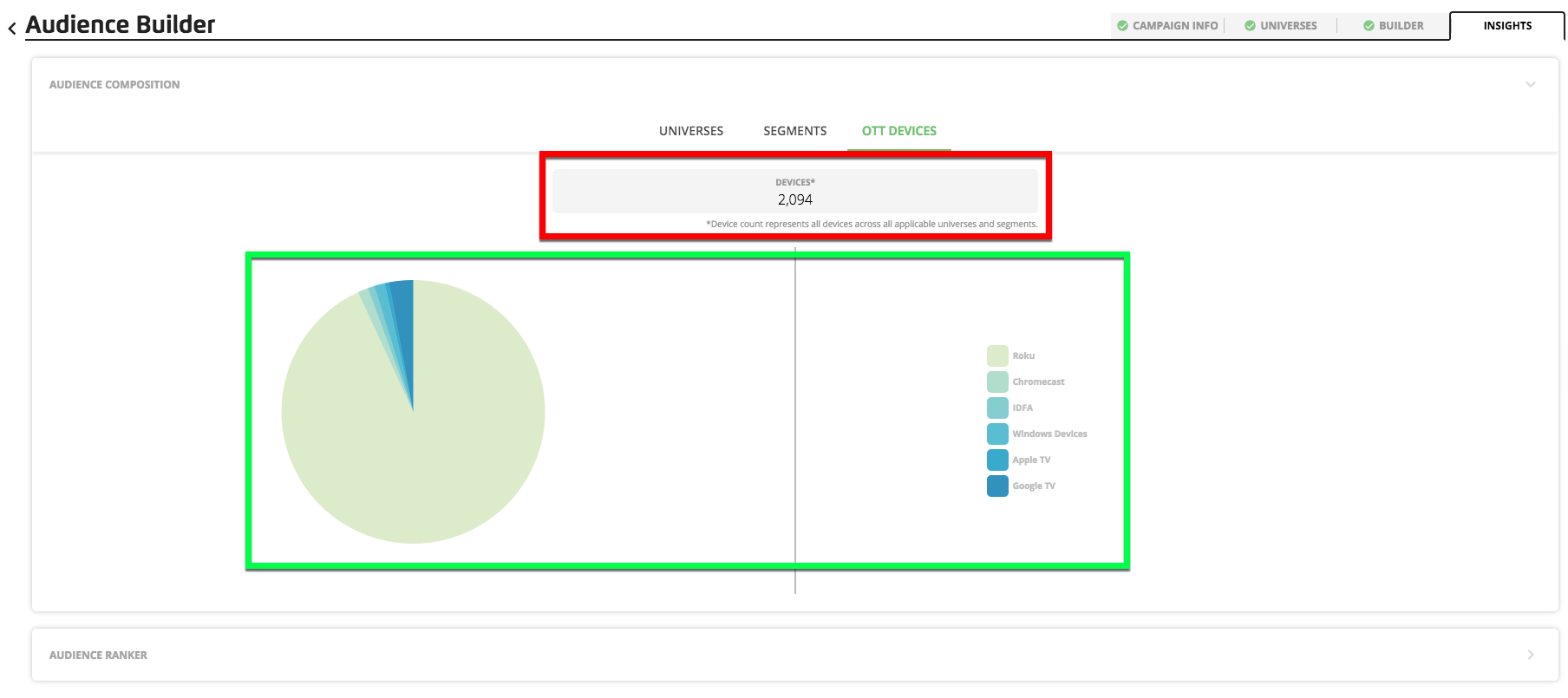The height and width of the screenshot is (698, 1568).
Task: Click the top-bar Universes green check icon
Action: (x=1250, y=26)
